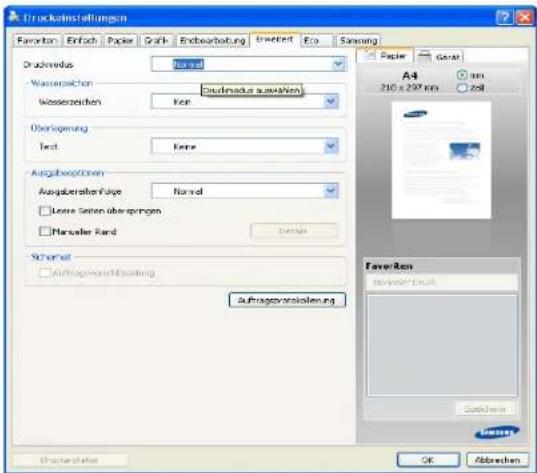Viewport: 537px width, 473px height.
Task: Expand the Wasserzeichen dropdown
Action: point(245,101)
